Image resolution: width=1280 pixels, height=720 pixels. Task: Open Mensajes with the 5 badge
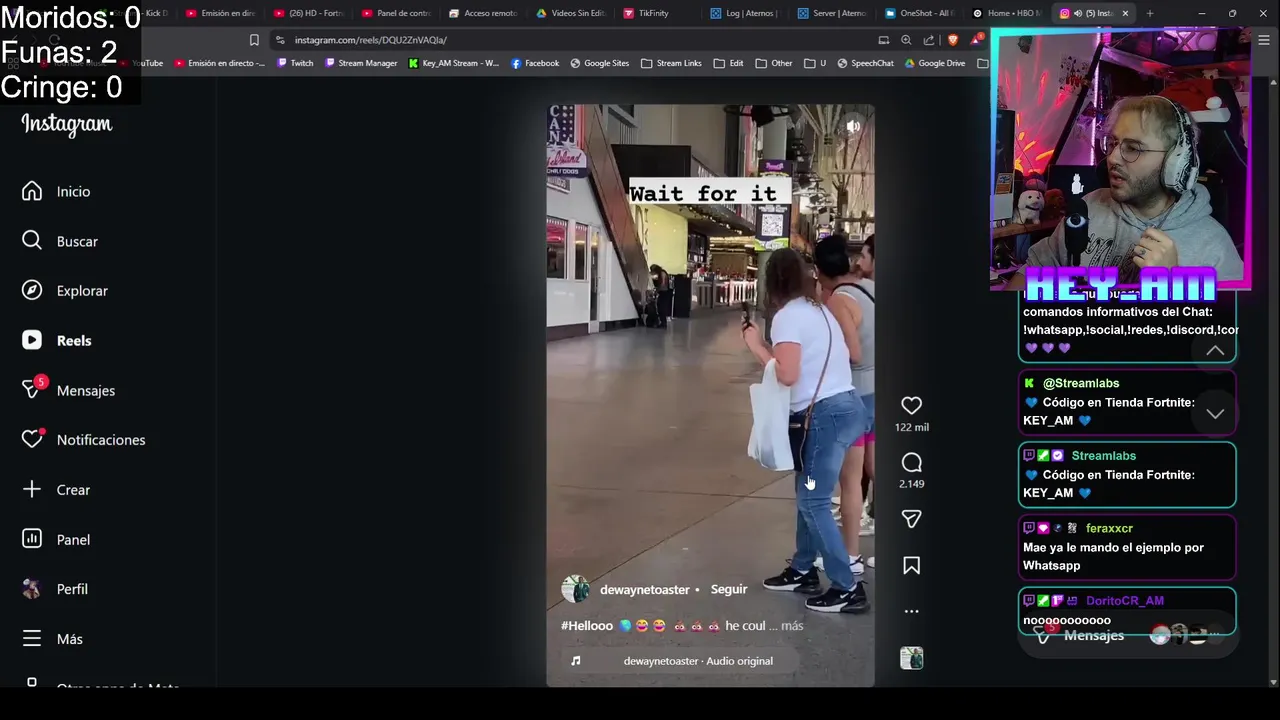point(68,390)
